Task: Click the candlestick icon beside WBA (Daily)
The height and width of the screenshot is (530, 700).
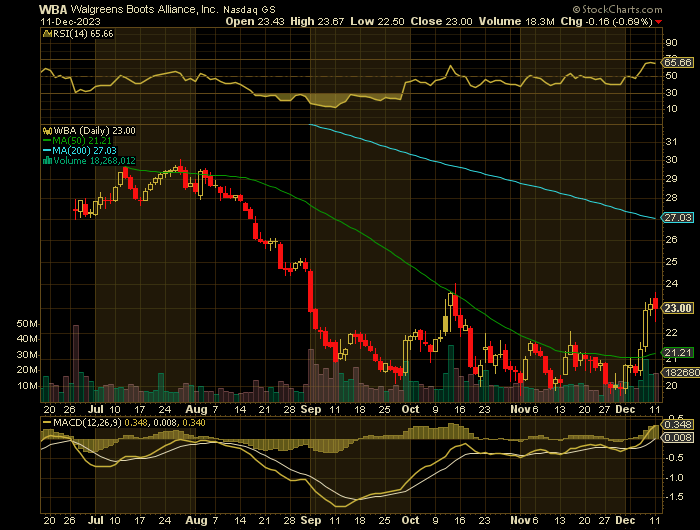Action: 47,131
